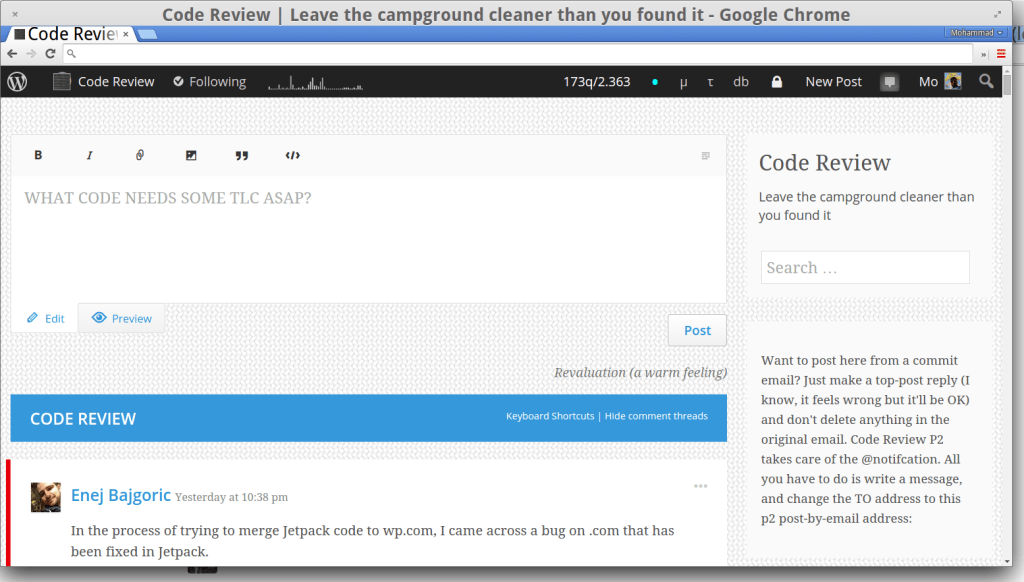Insert a code block with the code icon

293,155
